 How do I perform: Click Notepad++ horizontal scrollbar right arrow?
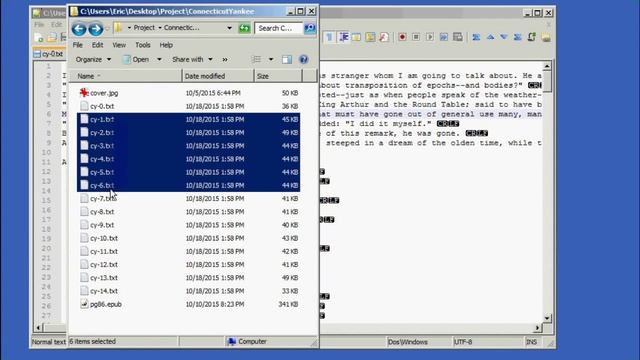click(x=537, y=327)
